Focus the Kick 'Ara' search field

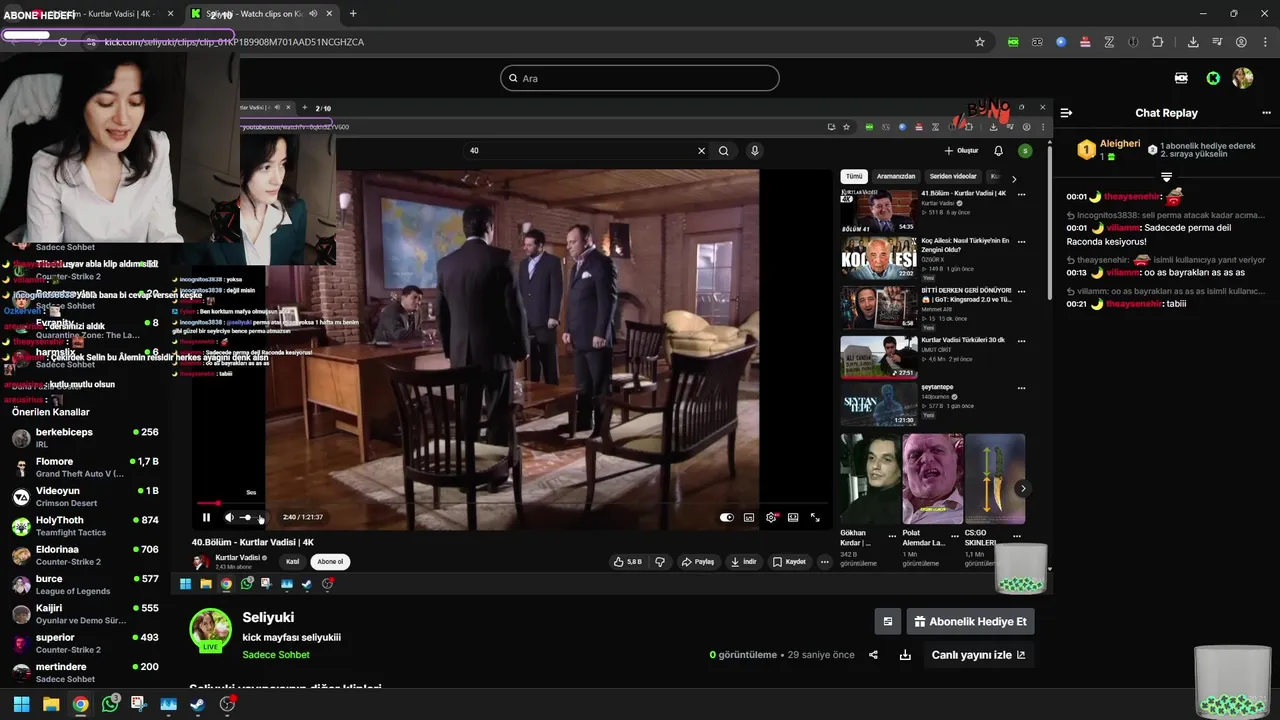tap(640, 78)
